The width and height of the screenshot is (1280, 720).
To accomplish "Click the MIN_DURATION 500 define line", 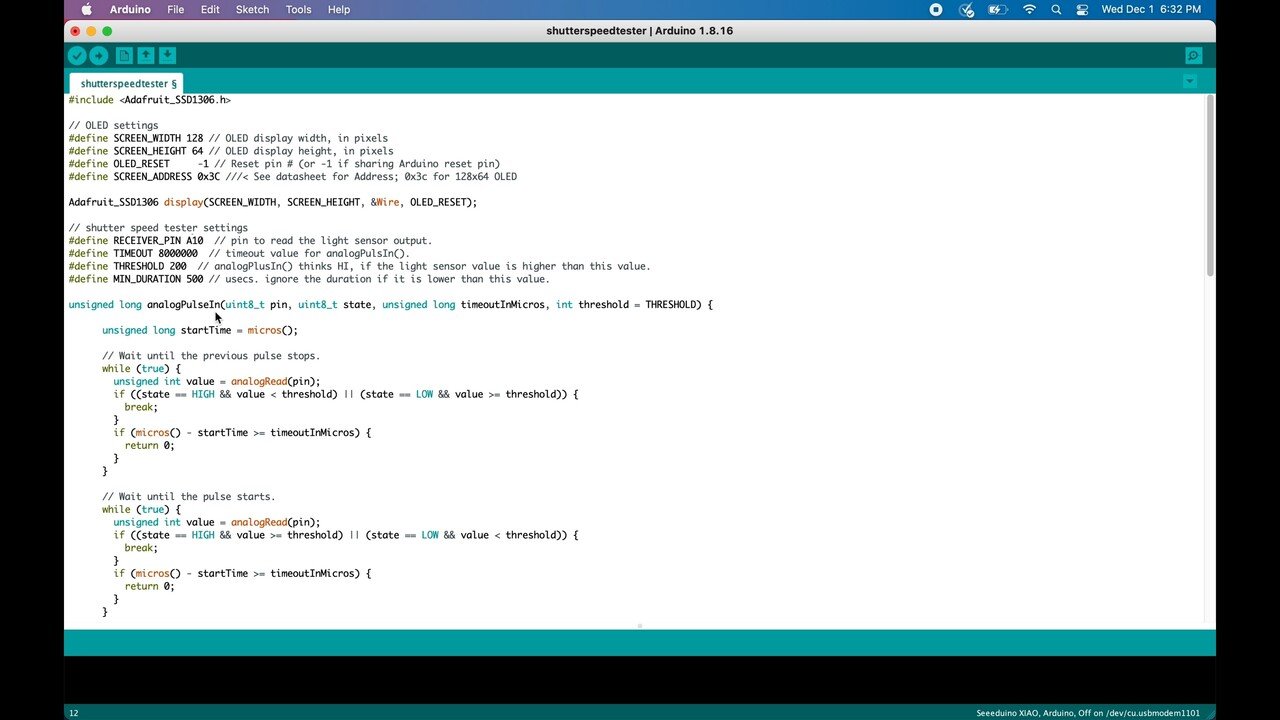I will 309,279.
